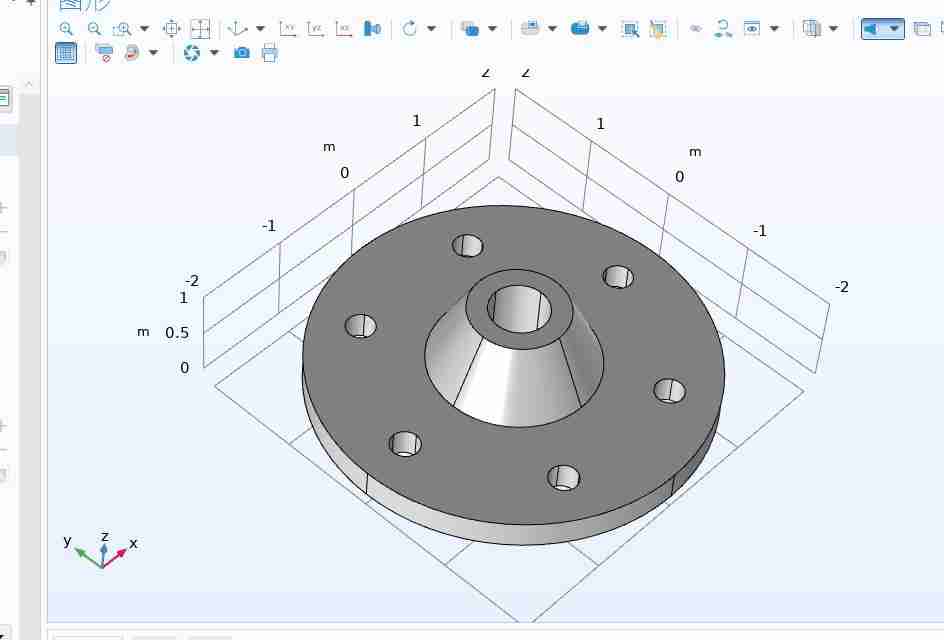Expand the Go to Default View dropdown
This screenshot has width=944, height=640.
(x=260, y=29)
